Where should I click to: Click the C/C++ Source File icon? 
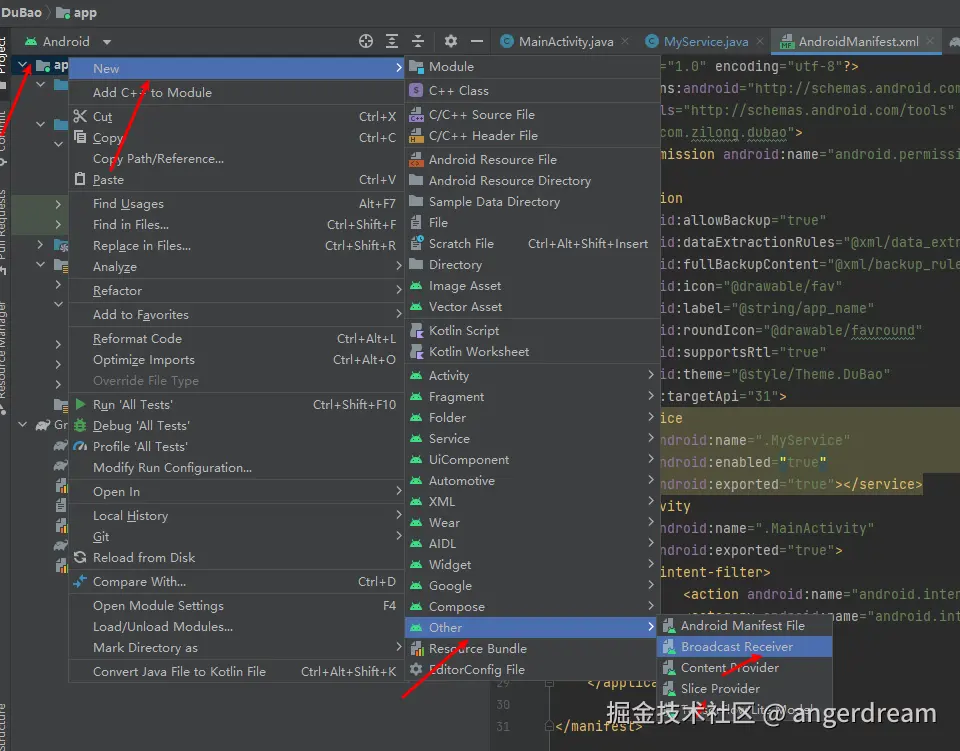pyautogui.click(x=416, y=114)
